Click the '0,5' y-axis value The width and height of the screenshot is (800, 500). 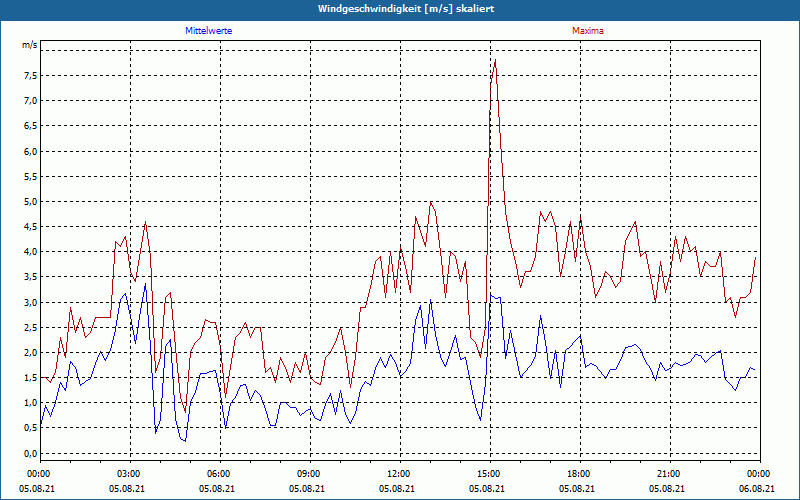(x=31, y=428)
